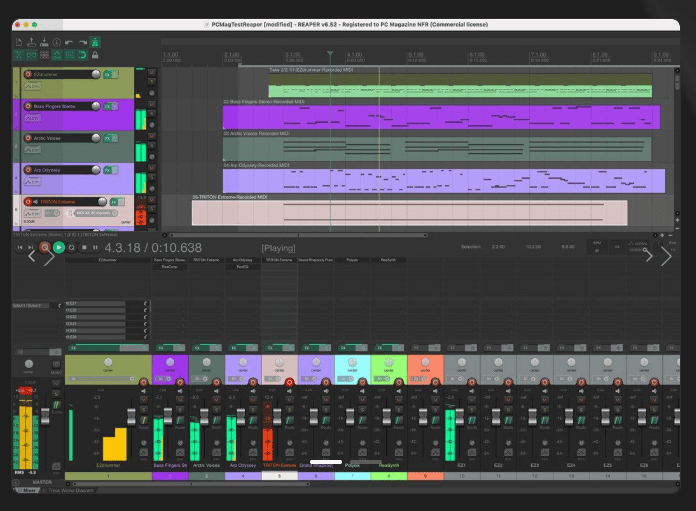Click record arm on Arp Odyssey track
The image size is (696, 511).
point(28,170)
